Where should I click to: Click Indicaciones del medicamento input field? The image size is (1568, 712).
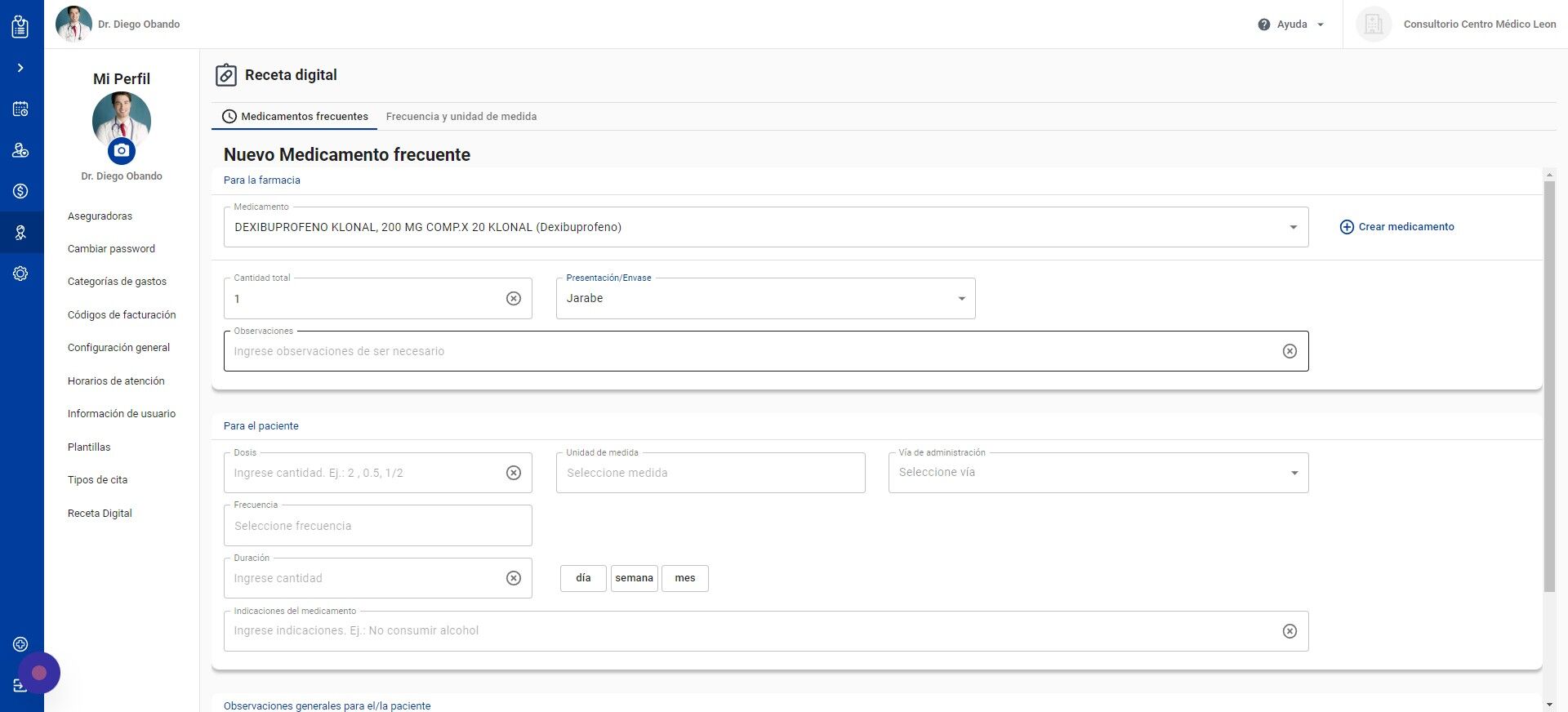point(766,631)
